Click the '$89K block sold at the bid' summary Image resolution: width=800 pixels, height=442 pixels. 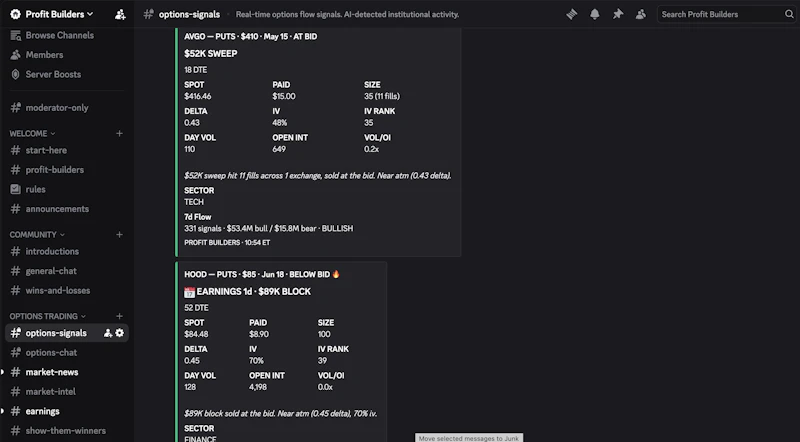click(281, 413)
